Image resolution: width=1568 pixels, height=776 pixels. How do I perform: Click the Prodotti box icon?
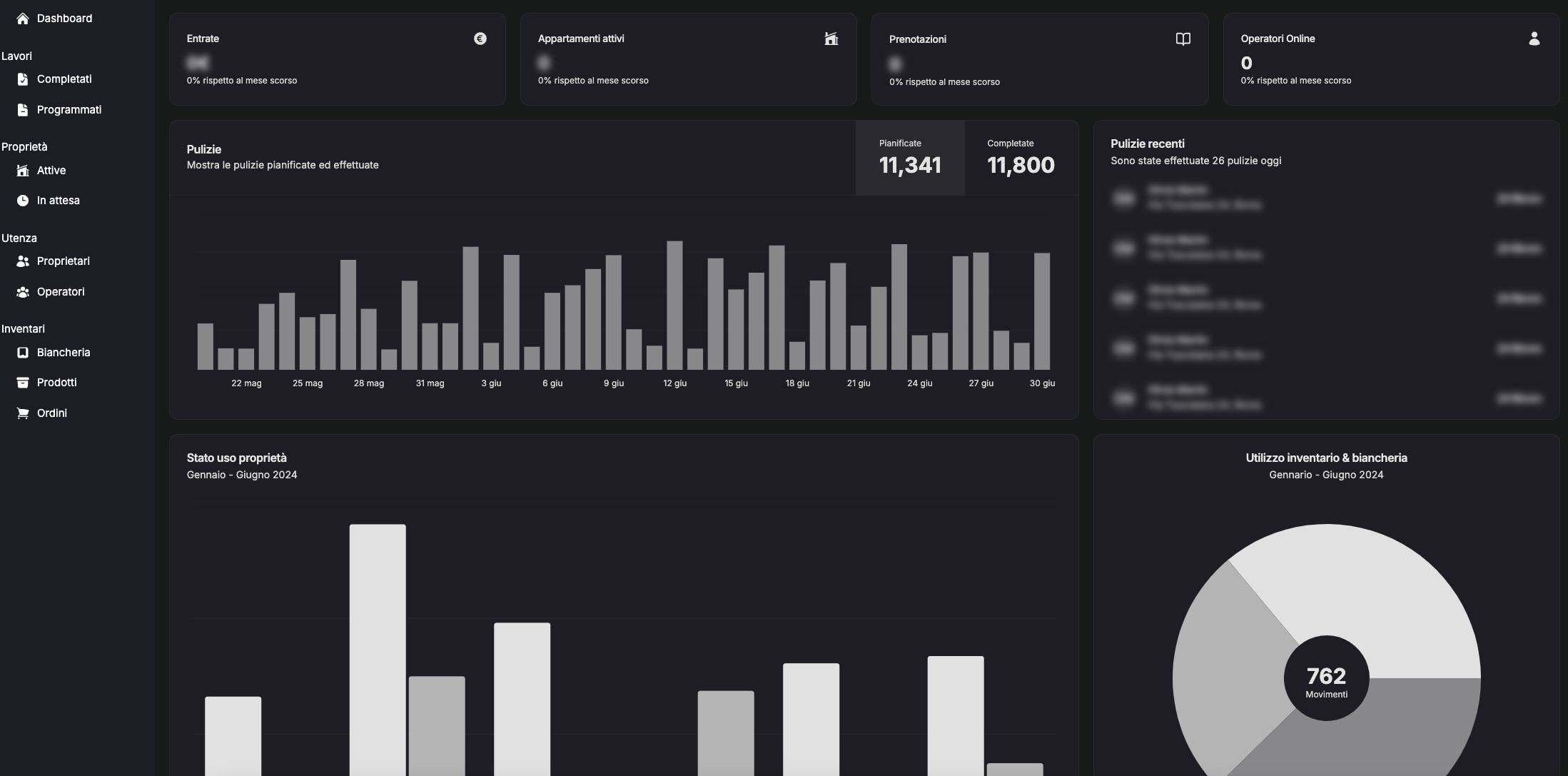pos(23,383)
